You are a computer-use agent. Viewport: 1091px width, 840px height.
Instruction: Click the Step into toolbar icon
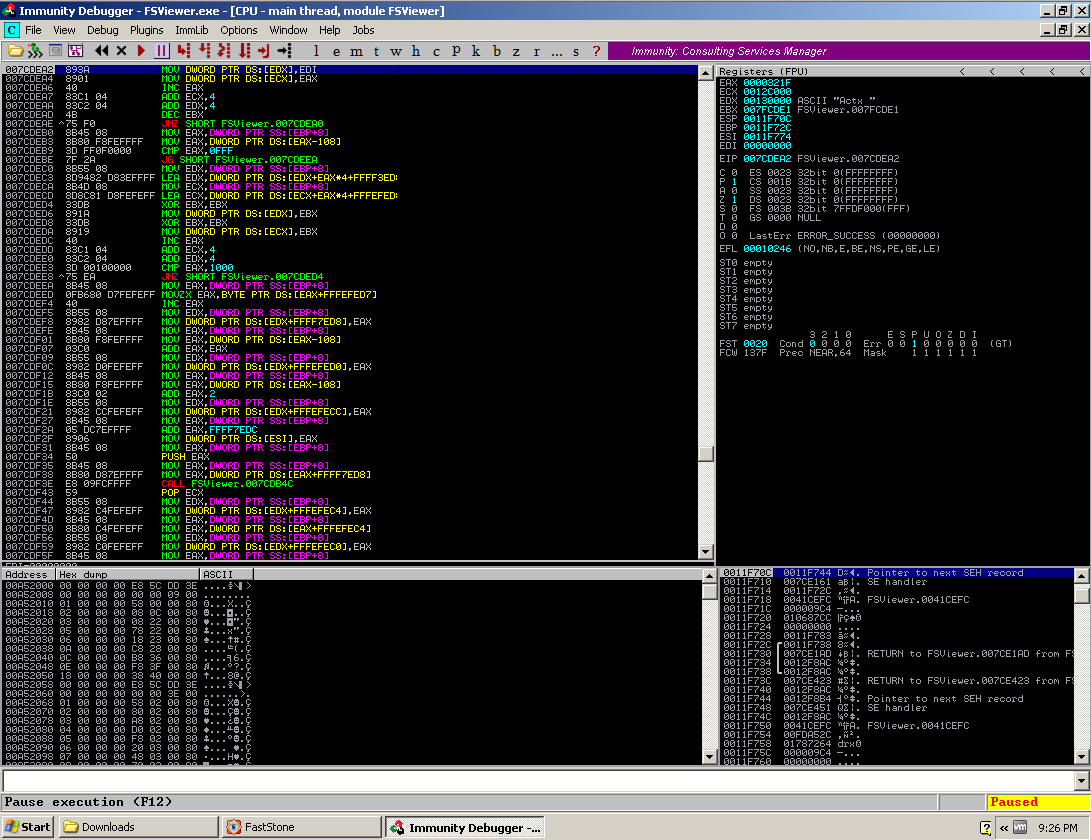[x=184, y=51]
